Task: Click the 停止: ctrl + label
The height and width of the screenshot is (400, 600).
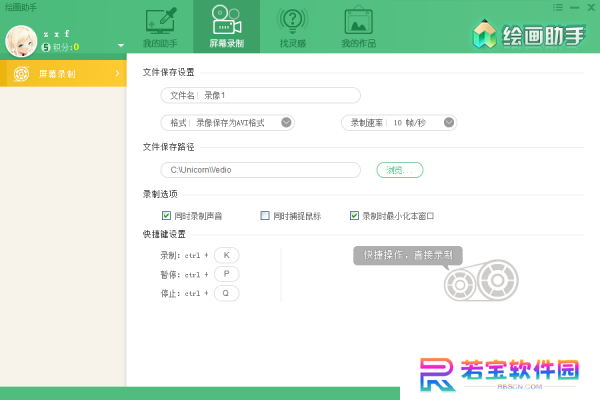Action: pos(184,294)
